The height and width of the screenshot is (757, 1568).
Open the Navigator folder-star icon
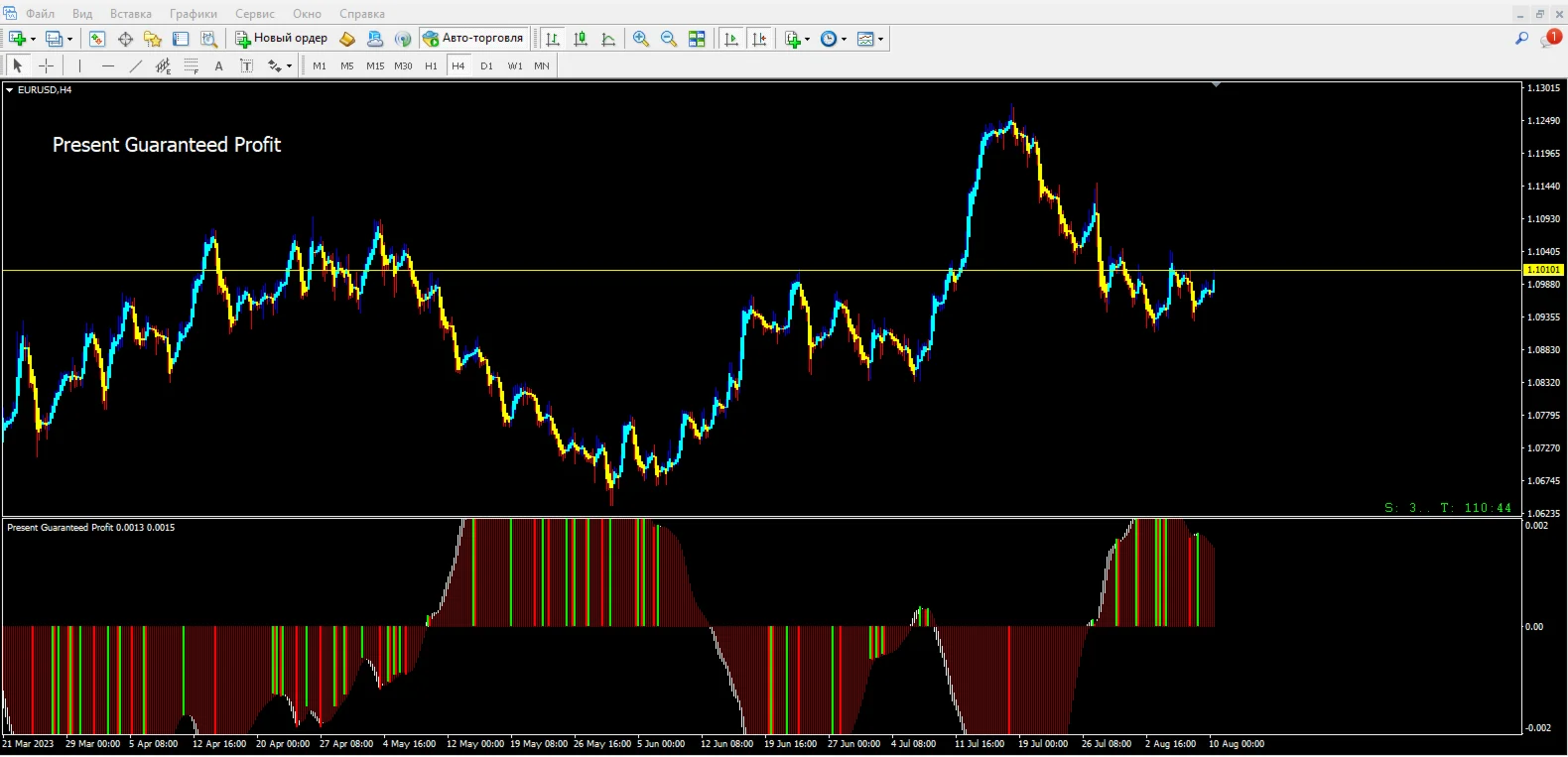click(x=153, y=39)
